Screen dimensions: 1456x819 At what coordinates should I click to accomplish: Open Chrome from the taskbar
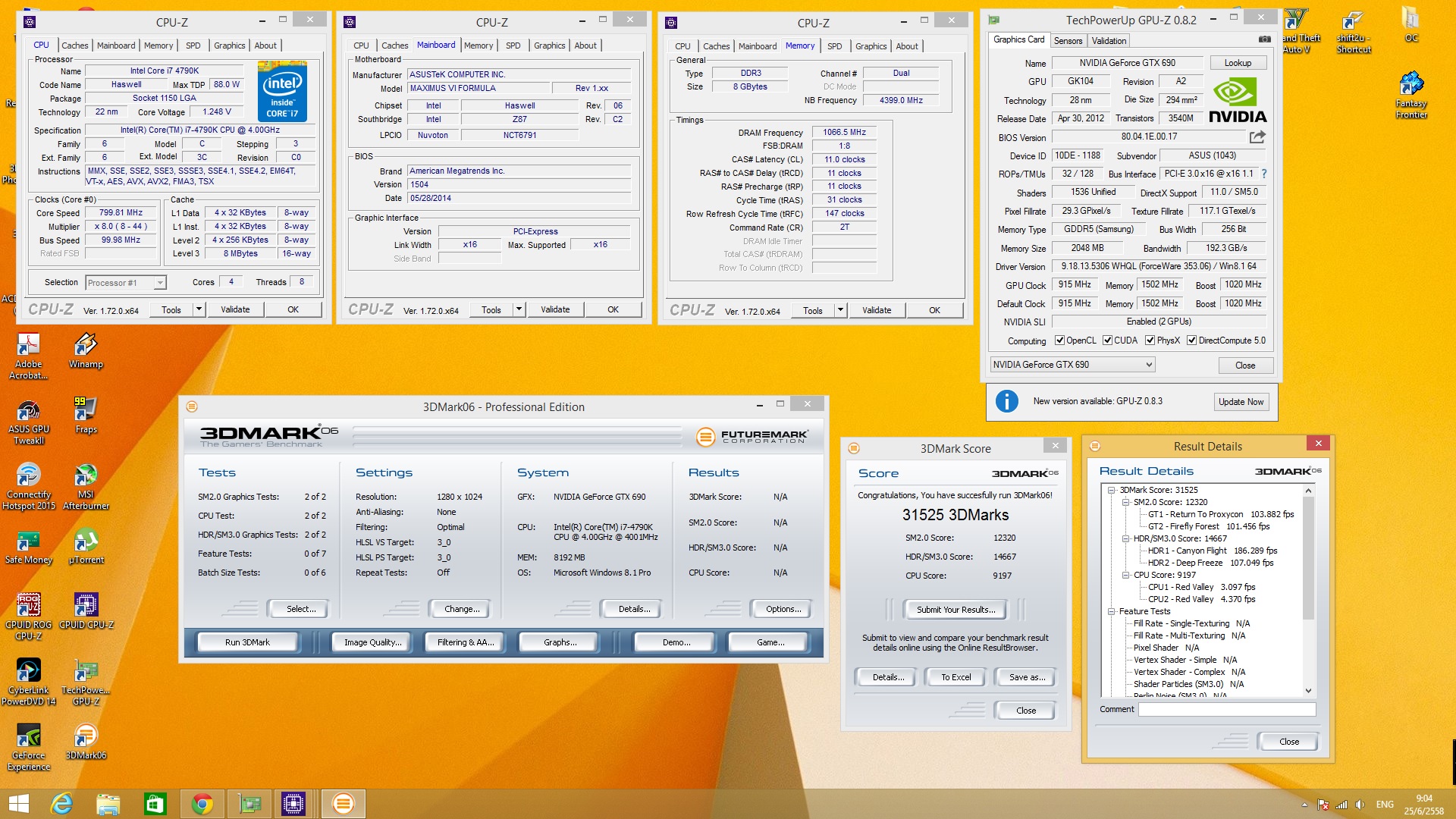(202, 804)
